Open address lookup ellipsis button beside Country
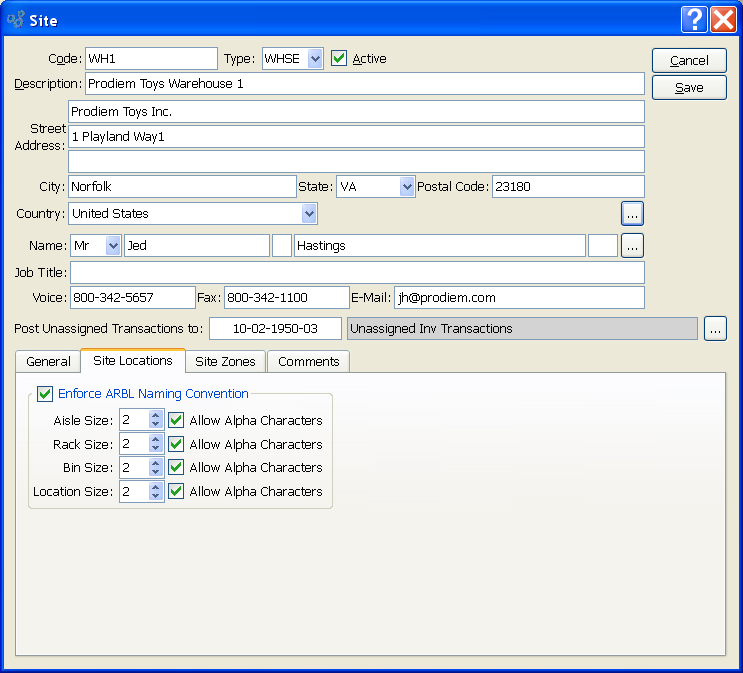 632,213
